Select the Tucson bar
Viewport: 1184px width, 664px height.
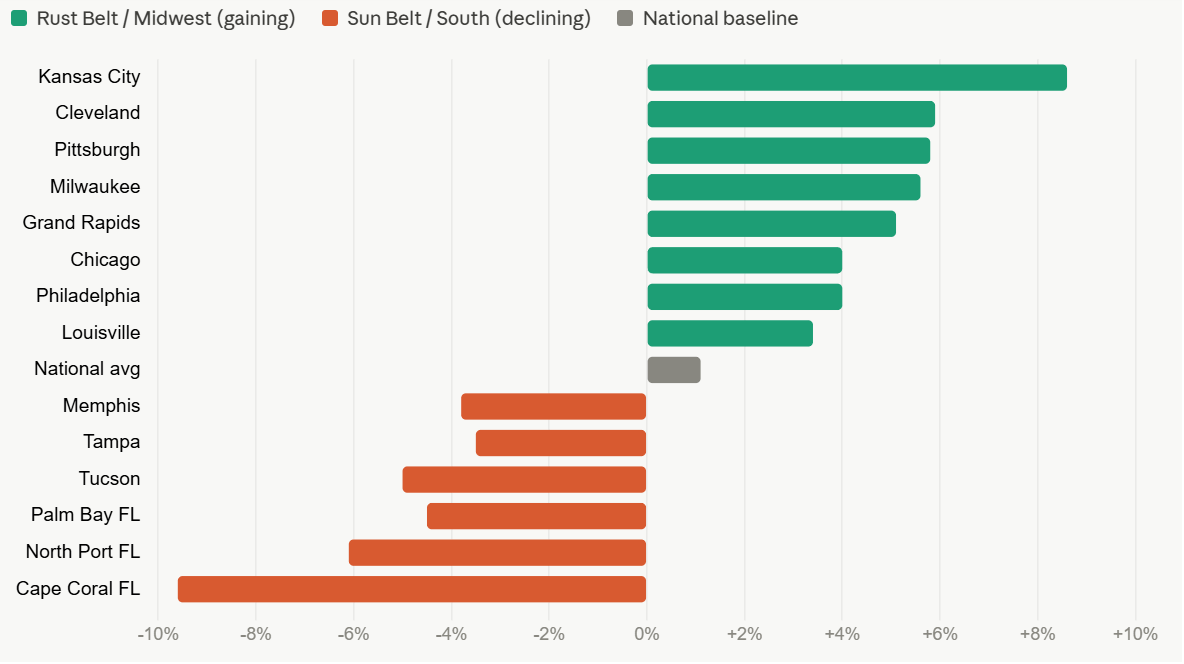pos(524,480)
